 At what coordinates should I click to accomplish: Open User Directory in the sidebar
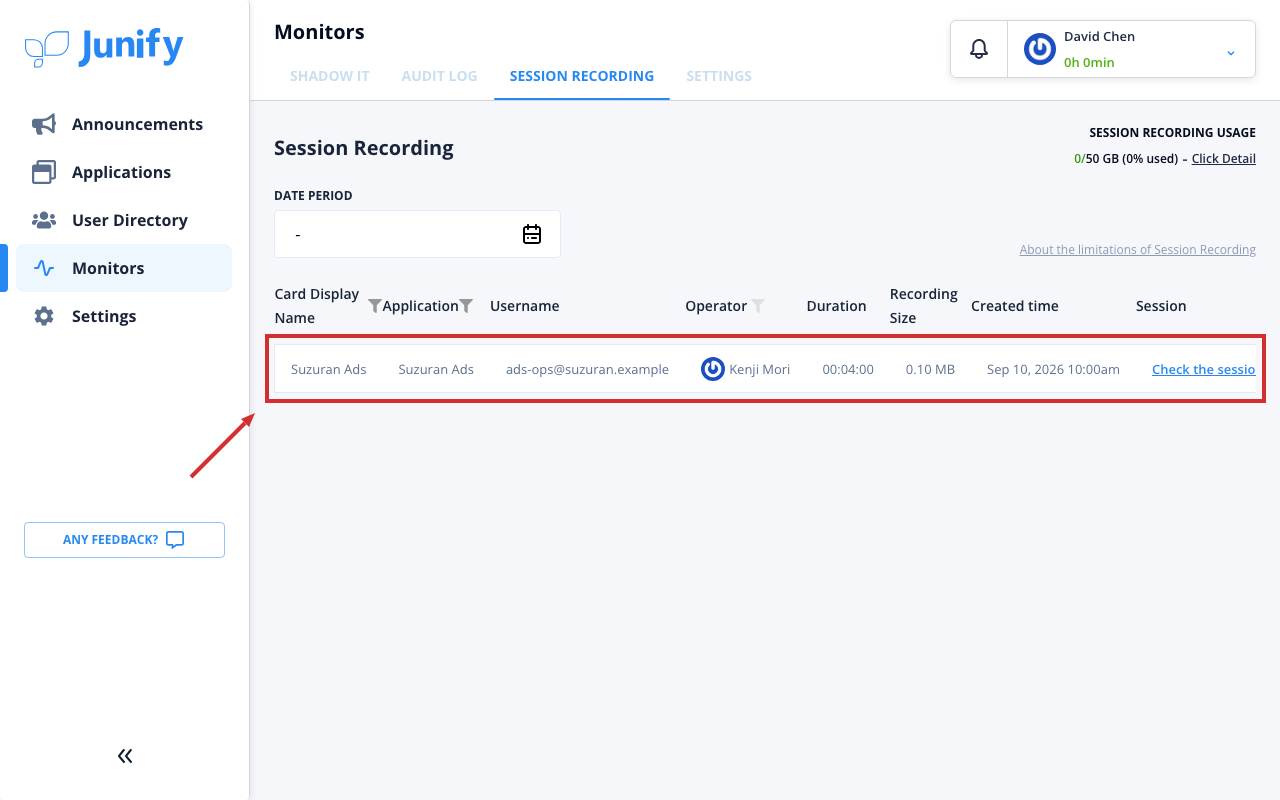124,220
